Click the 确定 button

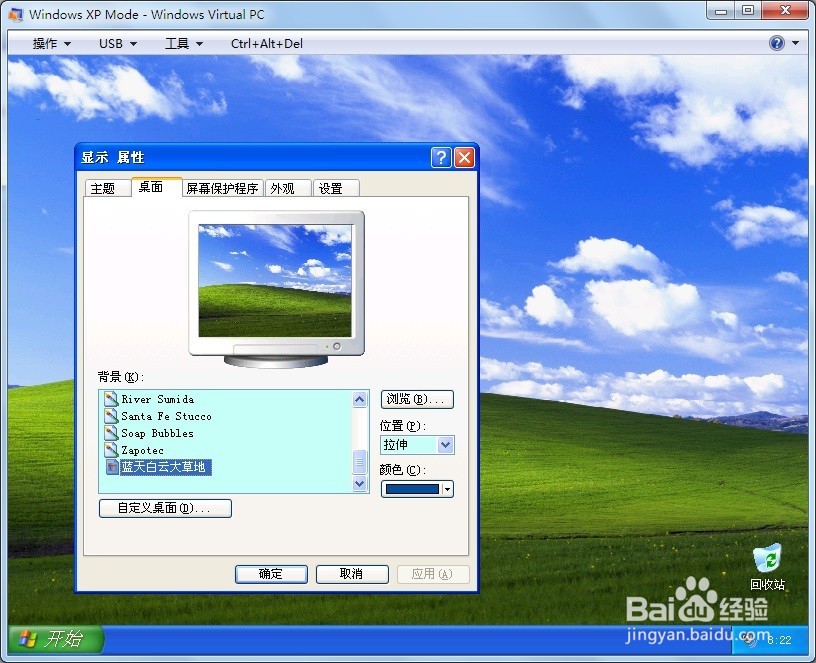(x=271, y=574)
